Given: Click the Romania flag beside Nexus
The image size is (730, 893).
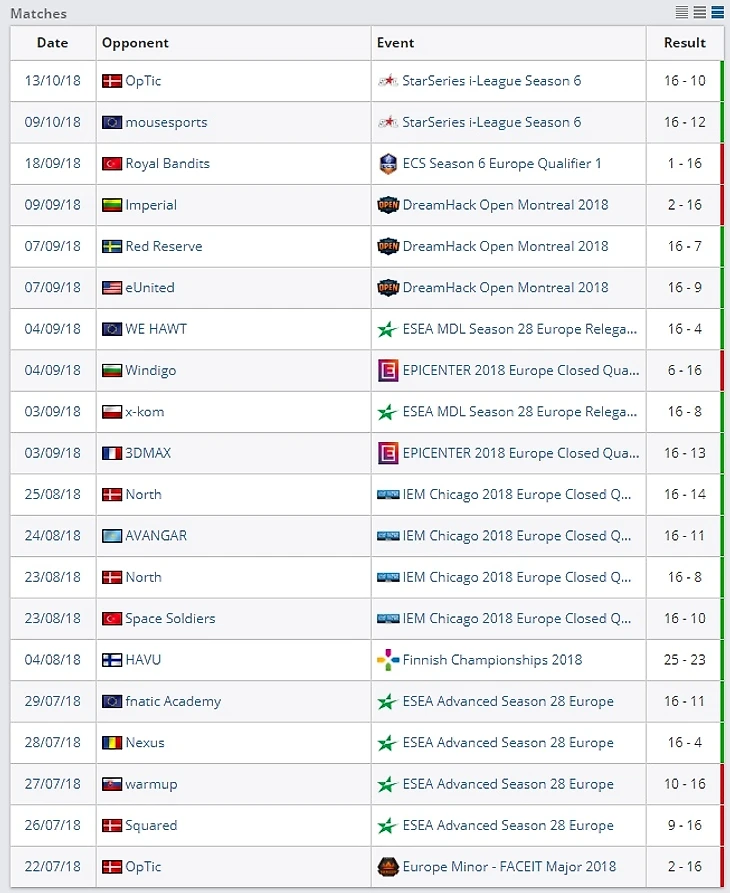Looking at the screenshot, I should 112,743.
